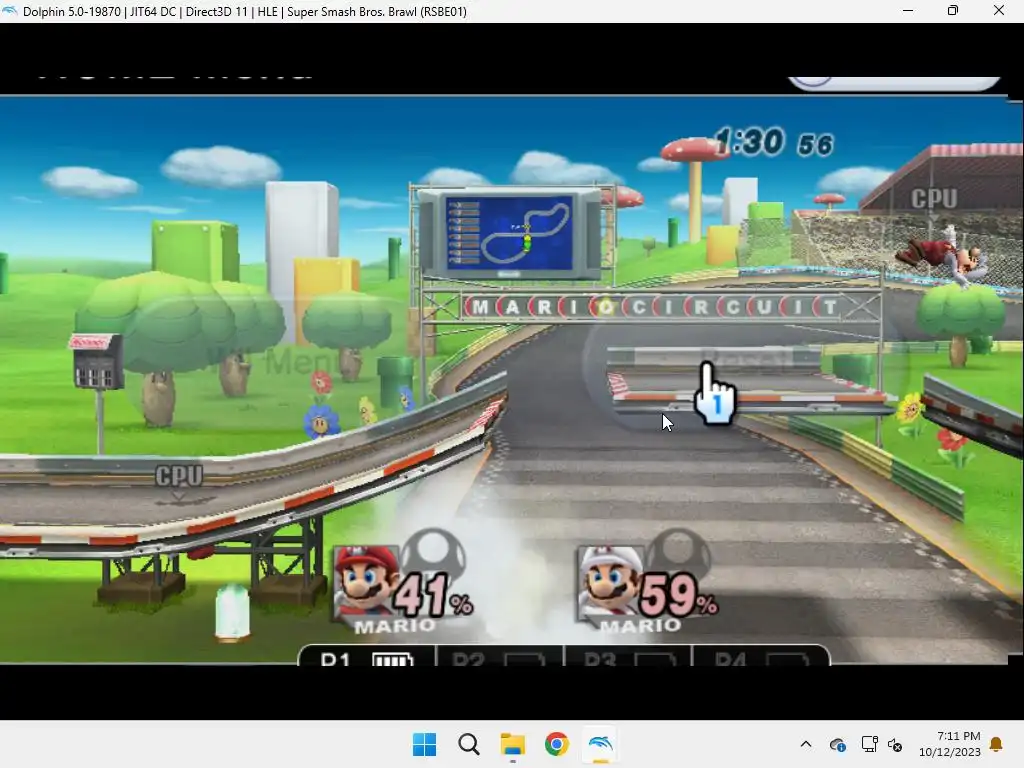
Task: Minimize the Dolphin window
Action: click(908, 10)
